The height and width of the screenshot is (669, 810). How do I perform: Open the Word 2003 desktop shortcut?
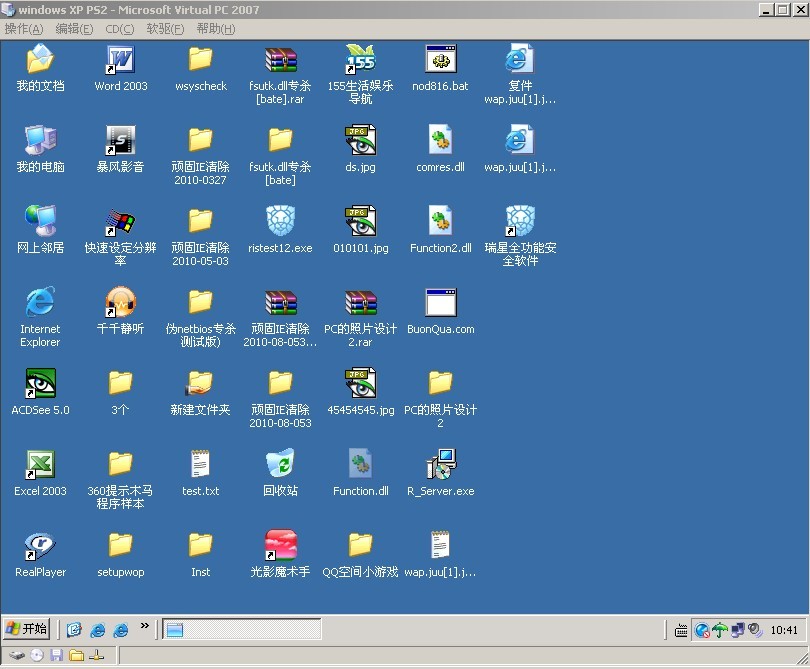tap(120, 61)
